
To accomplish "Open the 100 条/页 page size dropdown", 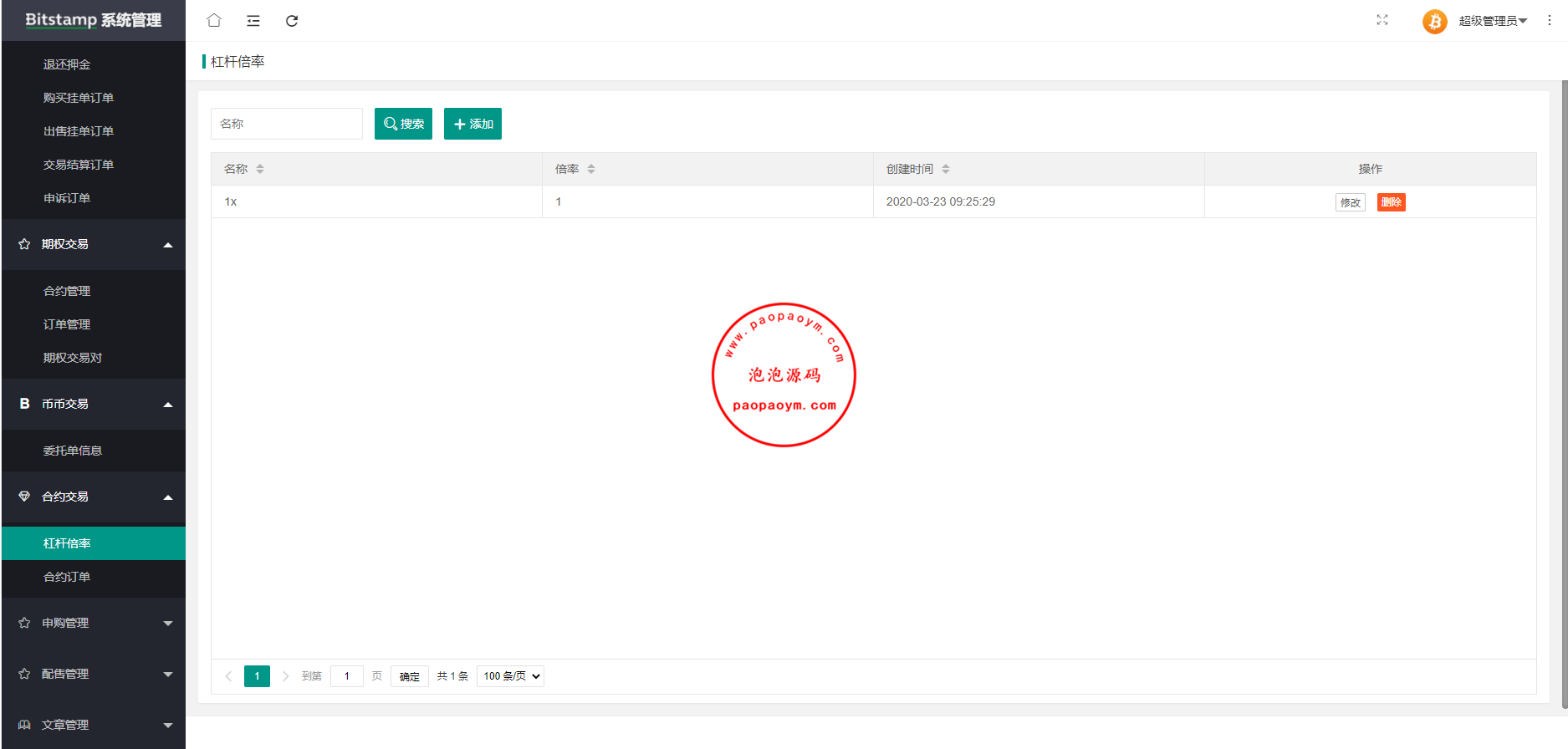I will point(510,676).
